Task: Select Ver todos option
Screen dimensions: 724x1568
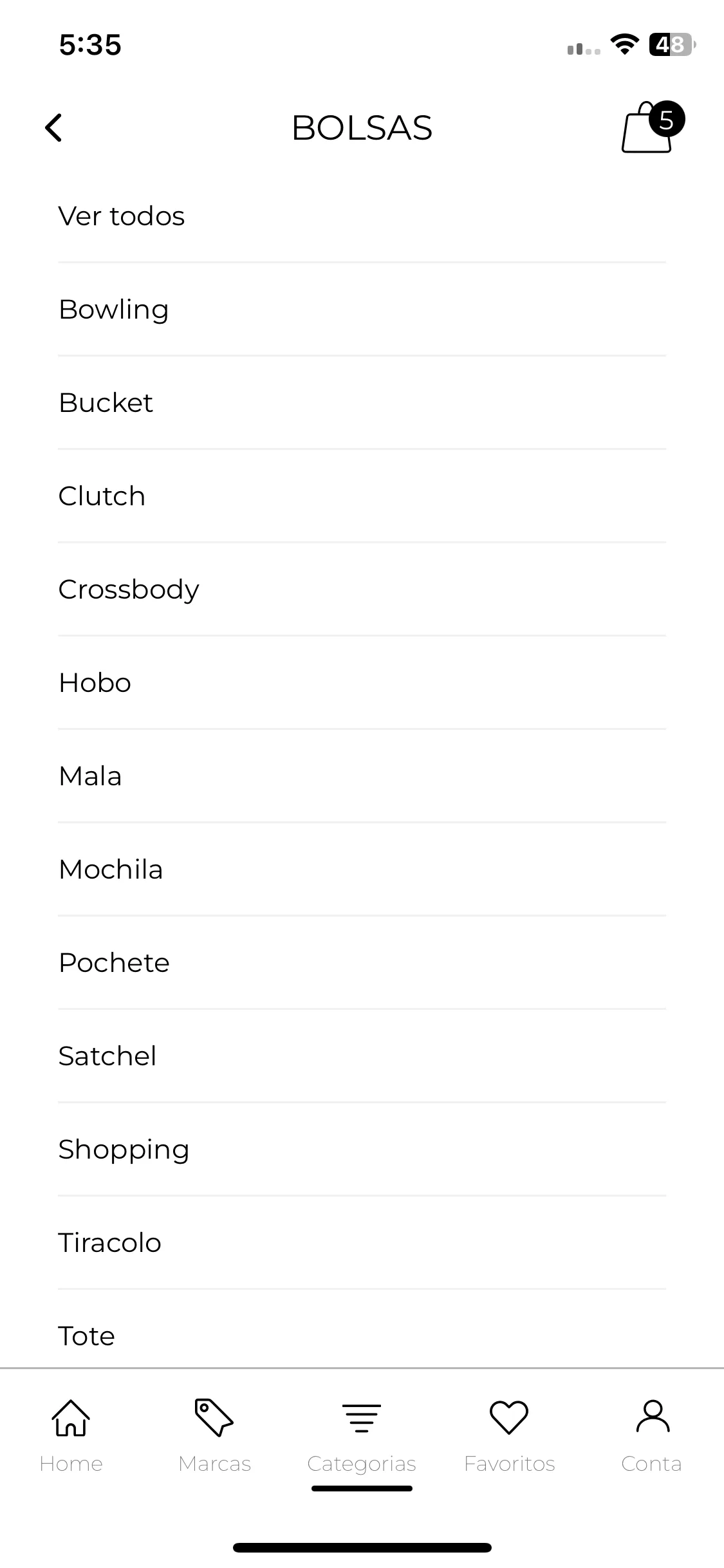Action: pos(362,216)
